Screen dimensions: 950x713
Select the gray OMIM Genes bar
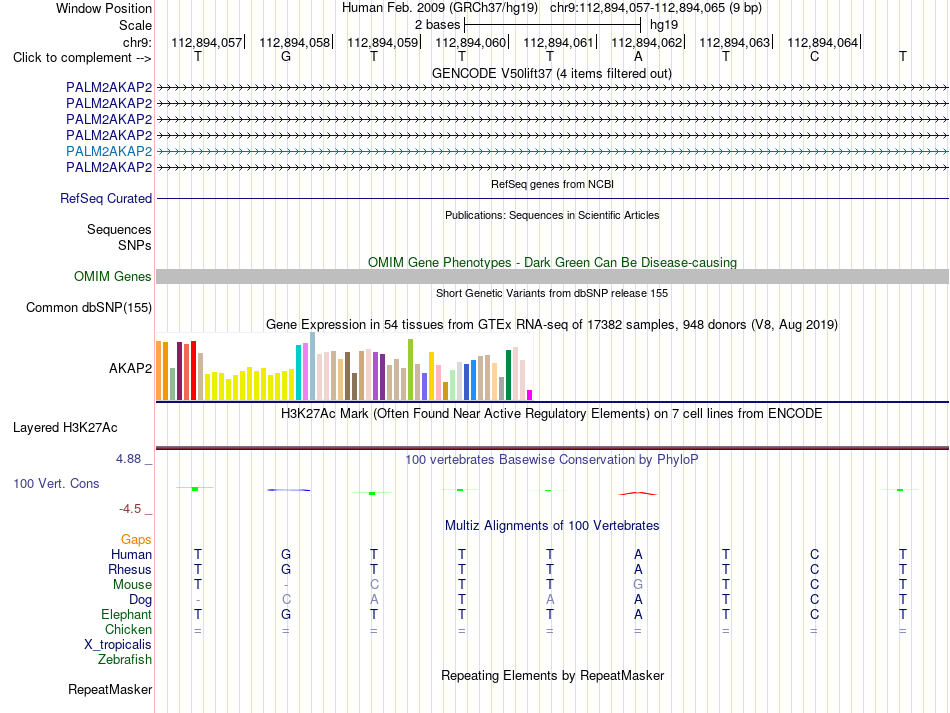(x=552, y=276)
